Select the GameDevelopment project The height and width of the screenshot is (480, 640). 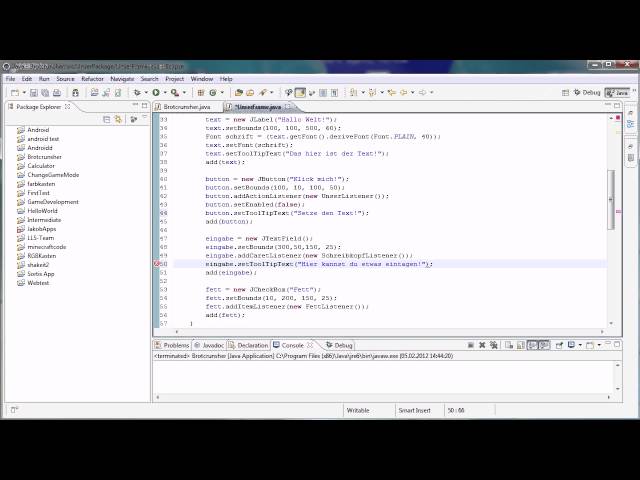(x=53, y=202)
